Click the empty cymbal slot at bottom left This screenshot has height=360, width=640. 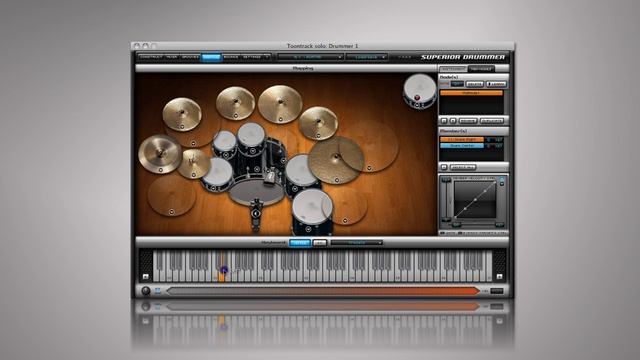(171, 196)
